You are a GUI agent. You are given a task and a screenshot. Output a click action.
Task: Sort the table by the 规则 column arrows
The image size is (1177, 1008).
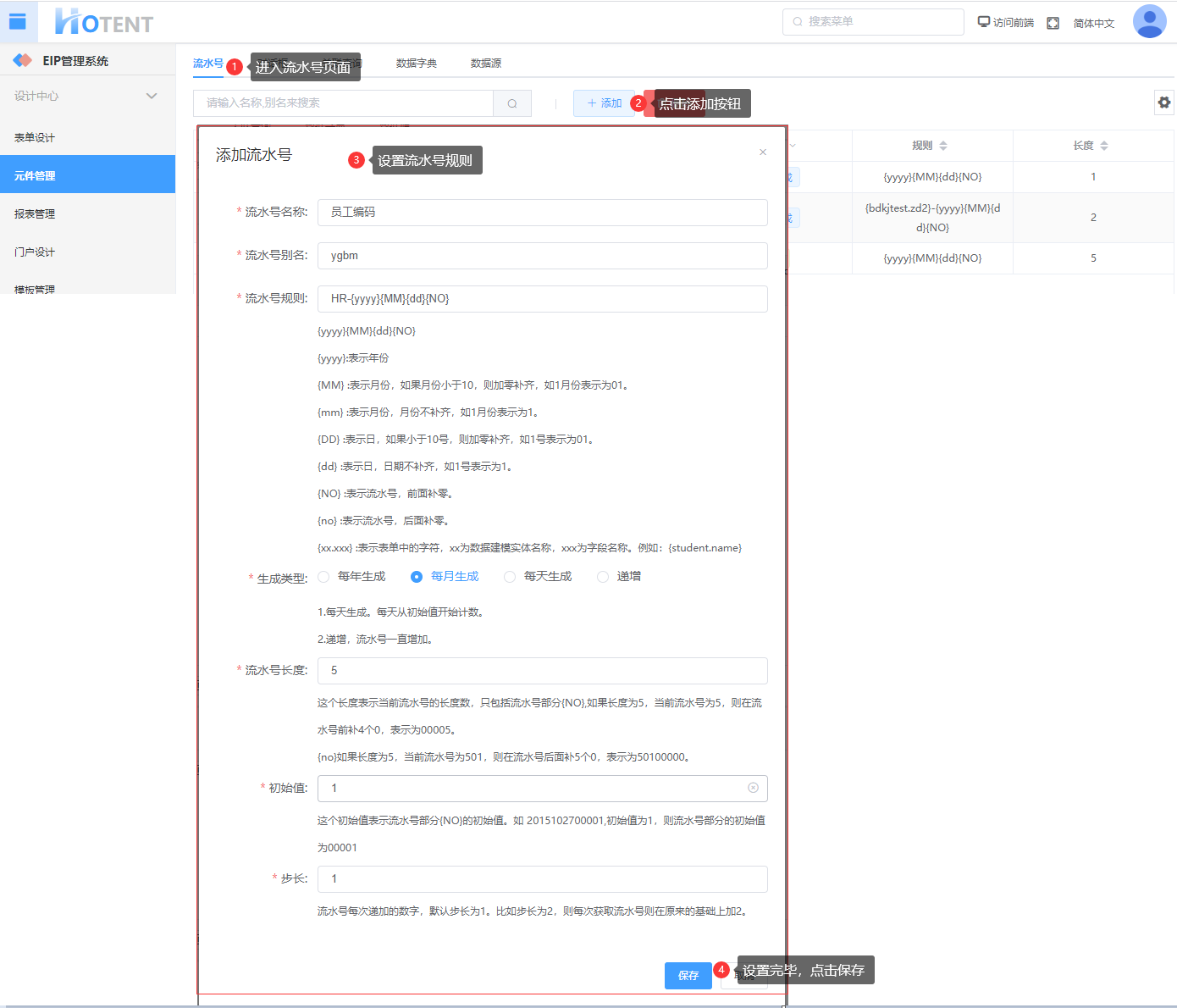943,146
